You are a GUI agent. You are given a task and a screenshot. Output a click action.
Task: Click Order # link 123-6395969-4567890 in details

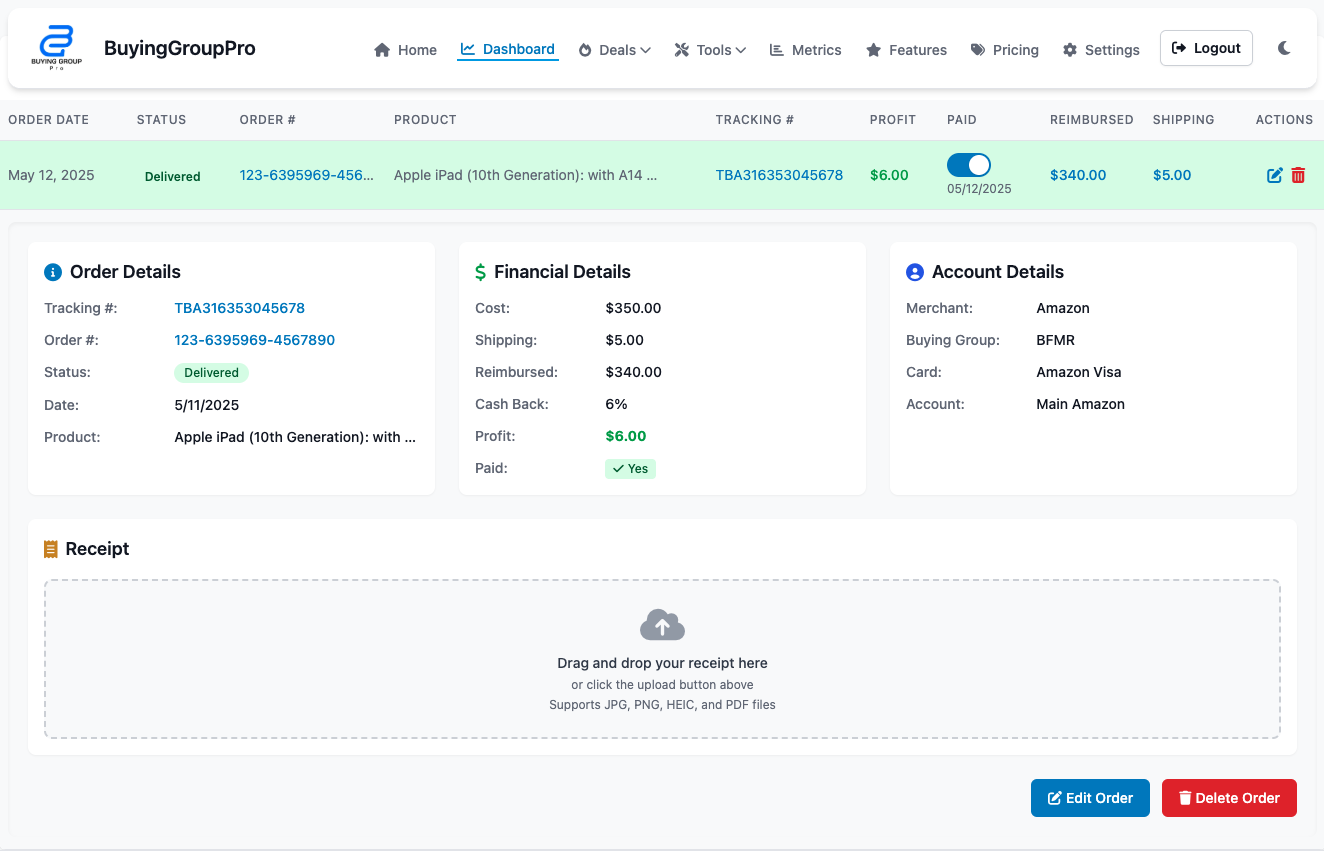(255, 340)
